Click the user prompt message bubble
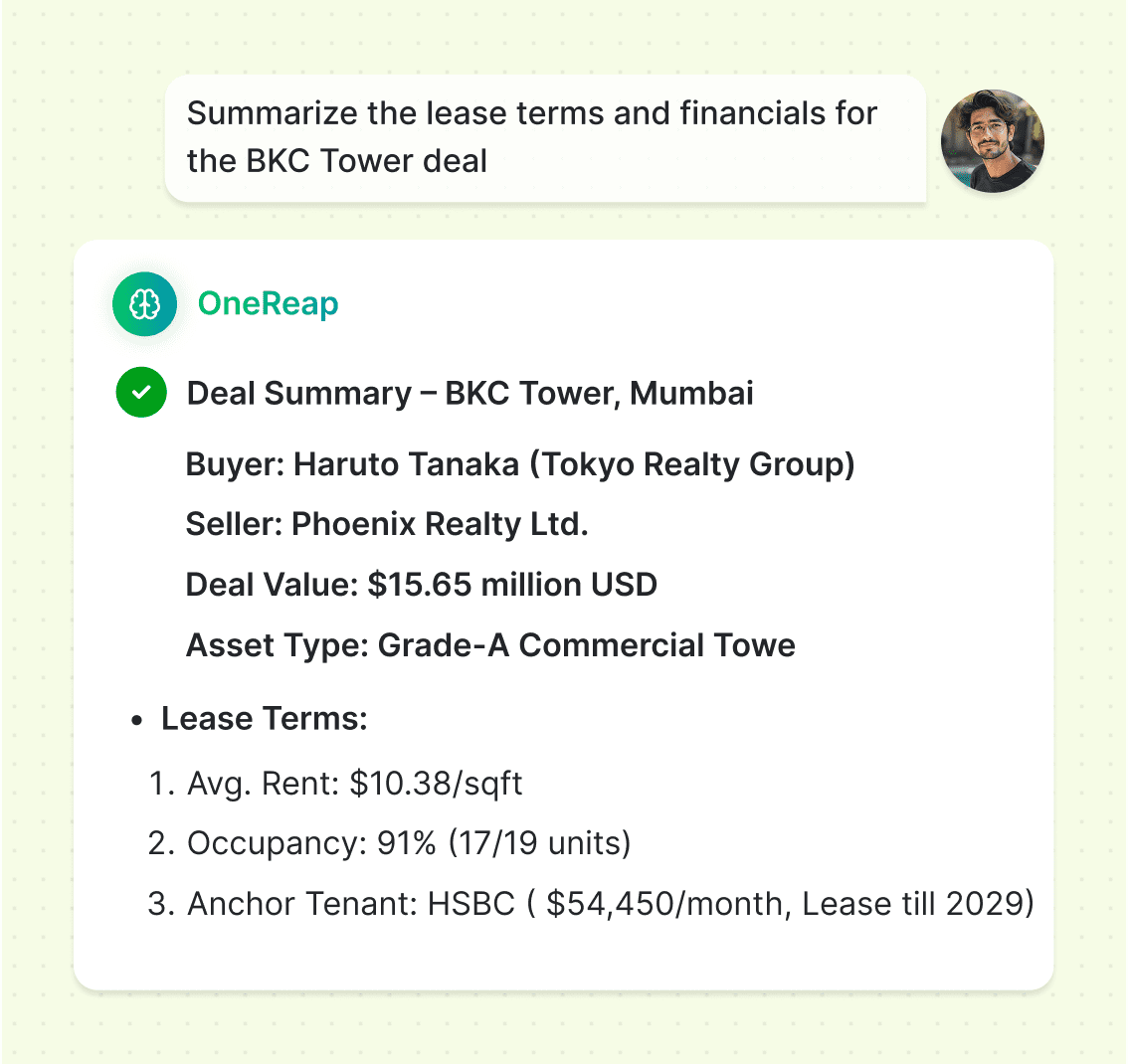The image size is (1128, 1064). pyautogui.click(x=544, y=137)
